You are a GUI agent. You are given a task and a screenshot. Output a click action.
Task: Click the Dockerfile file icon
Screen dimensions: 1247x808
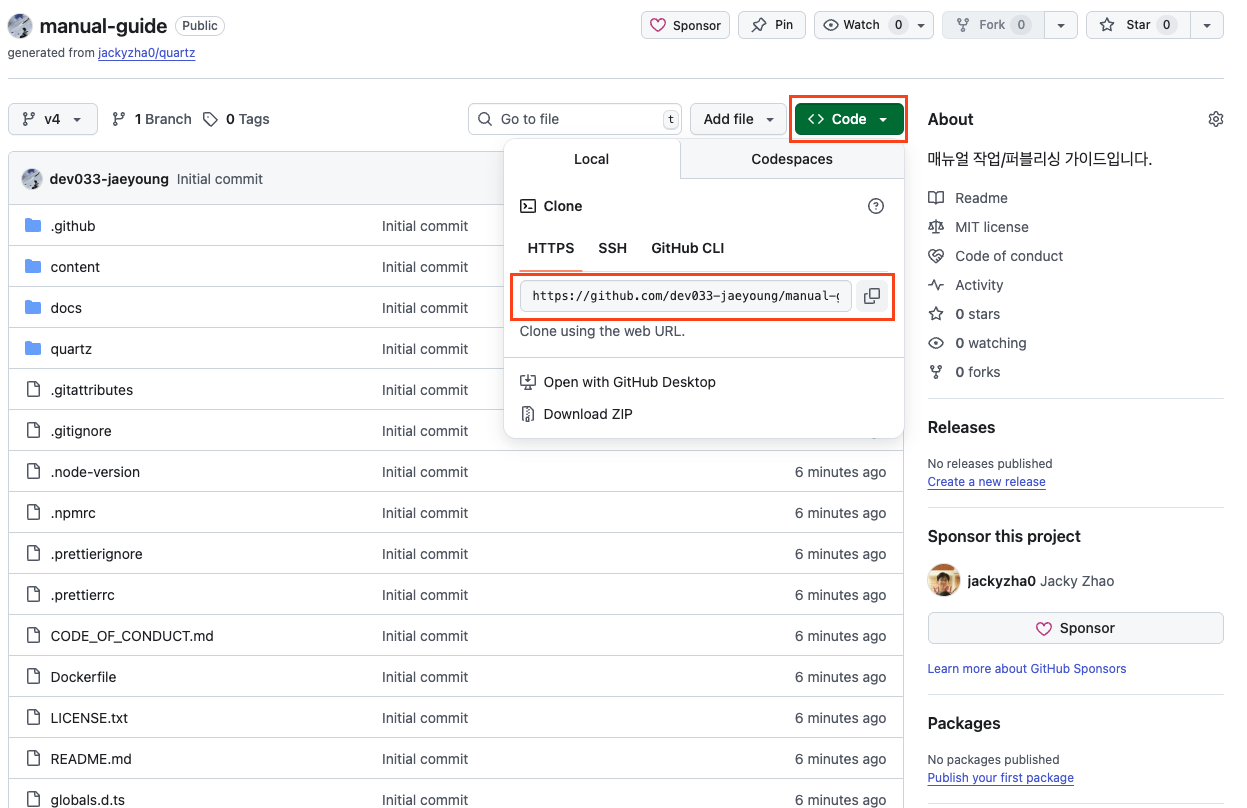(33, 677)
